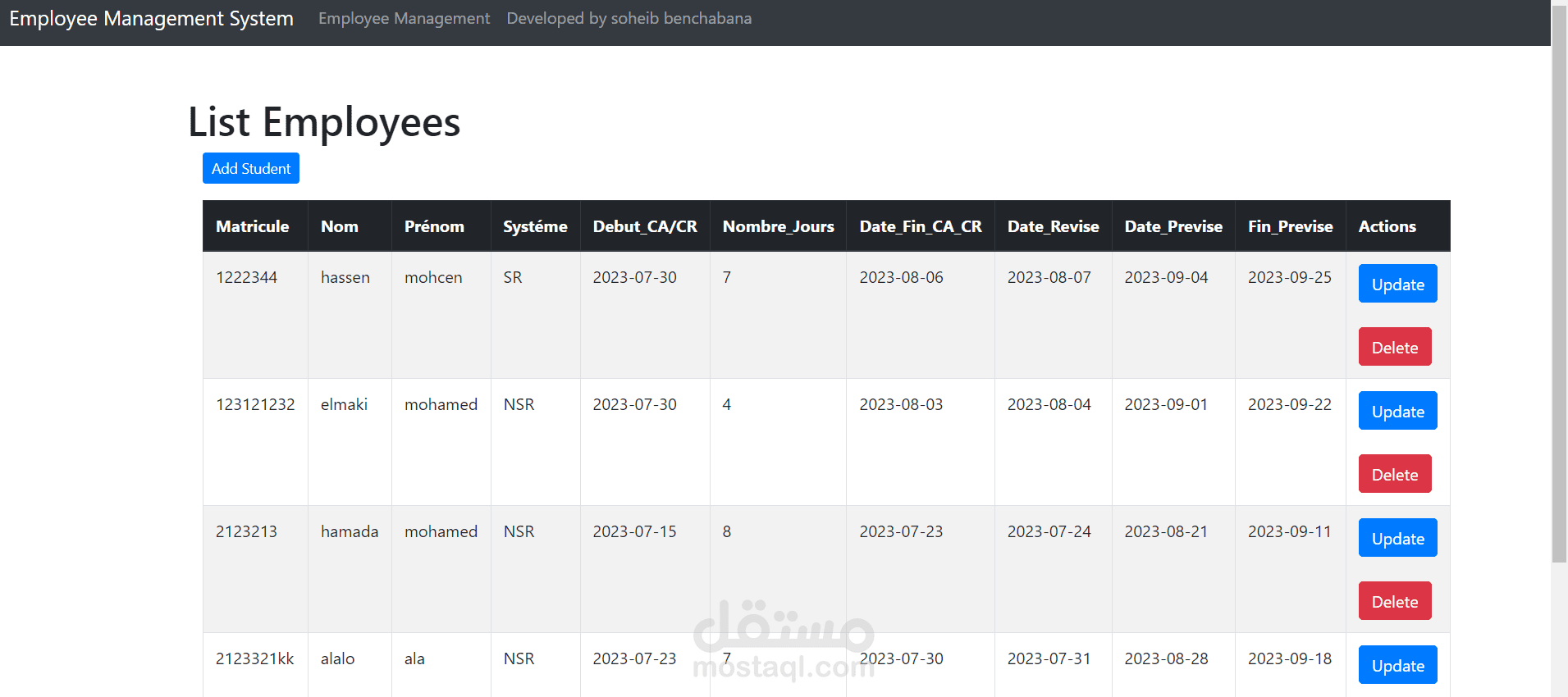
Task: Click the 8 days value
Action: pos(727,531)
